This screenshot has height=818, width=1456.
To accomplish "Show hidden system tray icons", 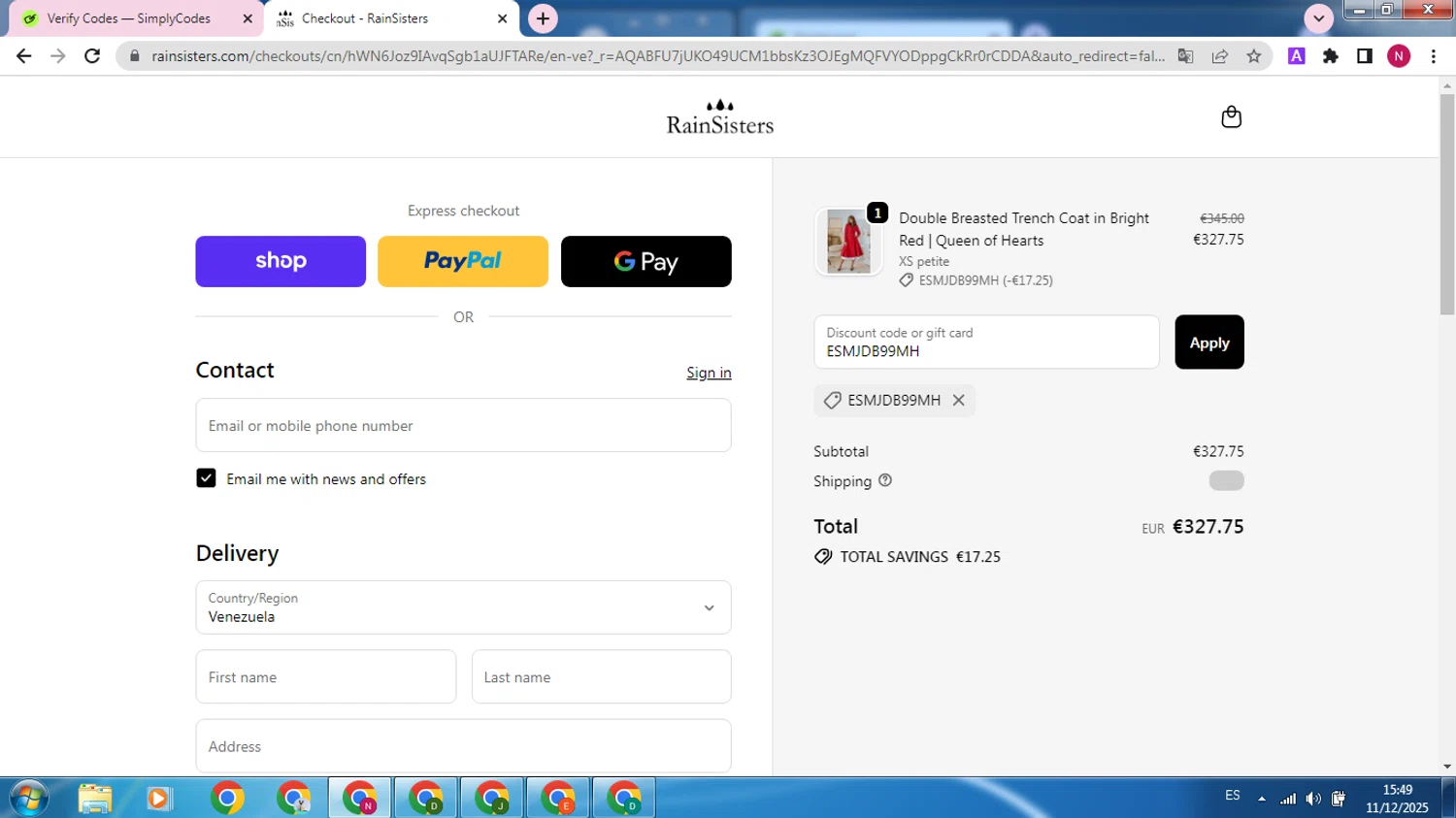I will pyautogui.click(x=1261, y=799).
